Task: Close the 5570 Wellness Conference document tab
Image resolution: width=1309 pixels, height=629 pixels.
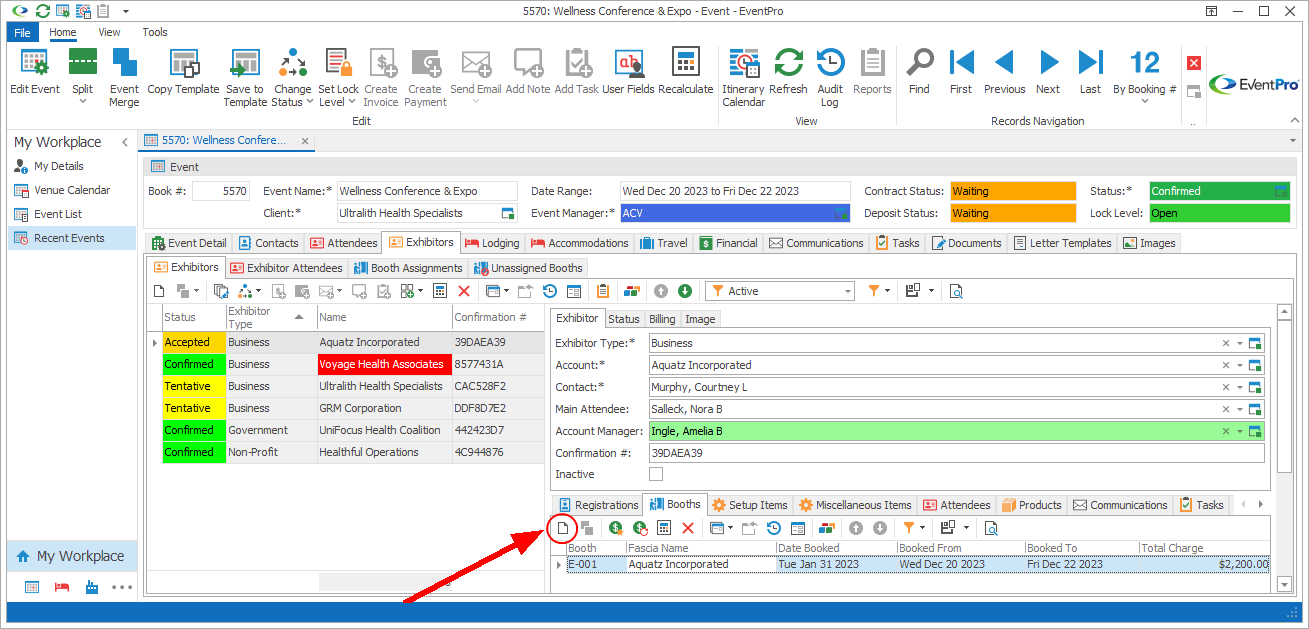Action: click(x=305, y=141)
